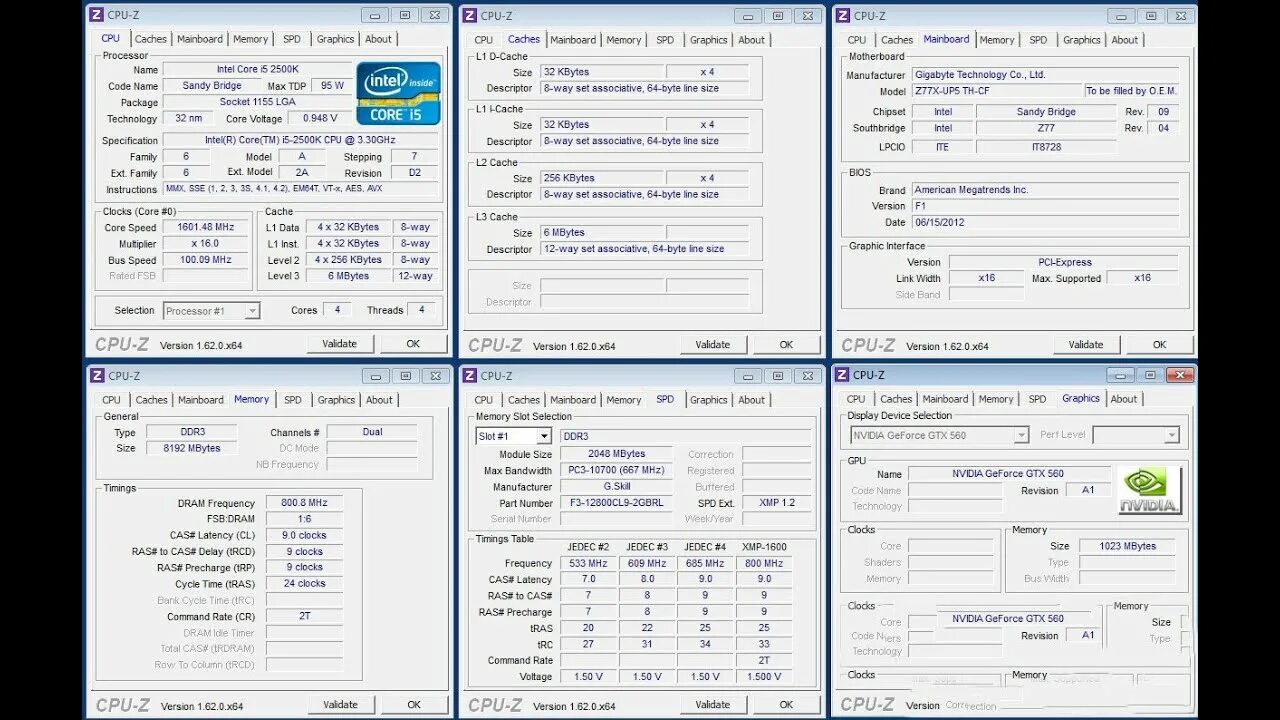The image size is (1280, 720).
Task: Switch to Graphics tab in the CPU tab window
Action: click(x=335, y=39)
